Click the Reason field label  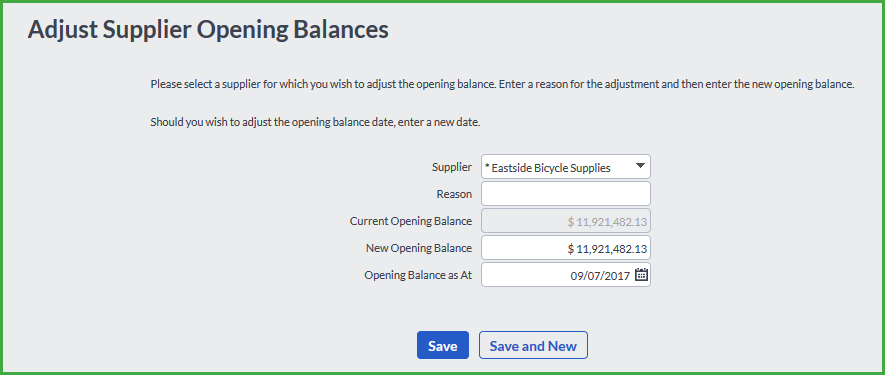point(454,194)
